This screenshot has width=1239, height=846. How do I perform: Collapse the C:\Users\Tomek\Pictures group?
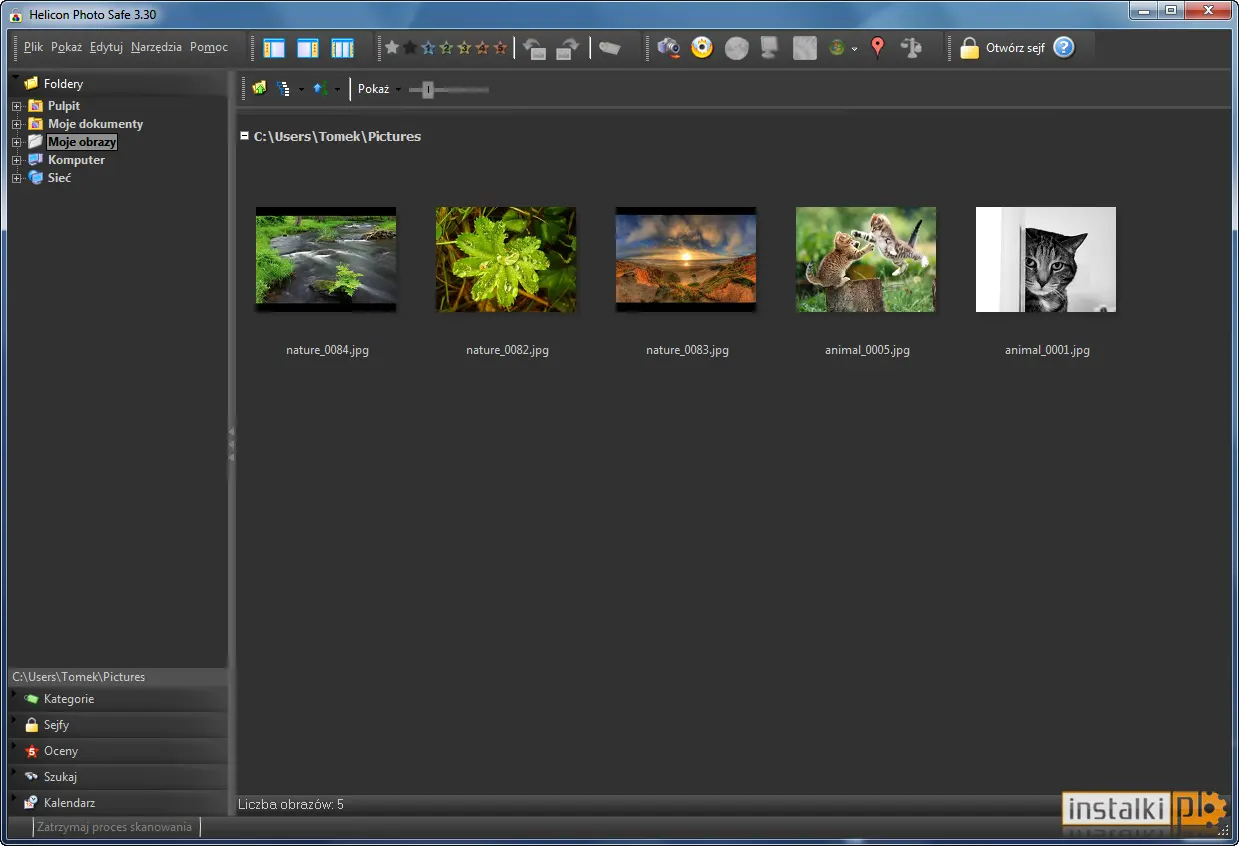(245, 135)
